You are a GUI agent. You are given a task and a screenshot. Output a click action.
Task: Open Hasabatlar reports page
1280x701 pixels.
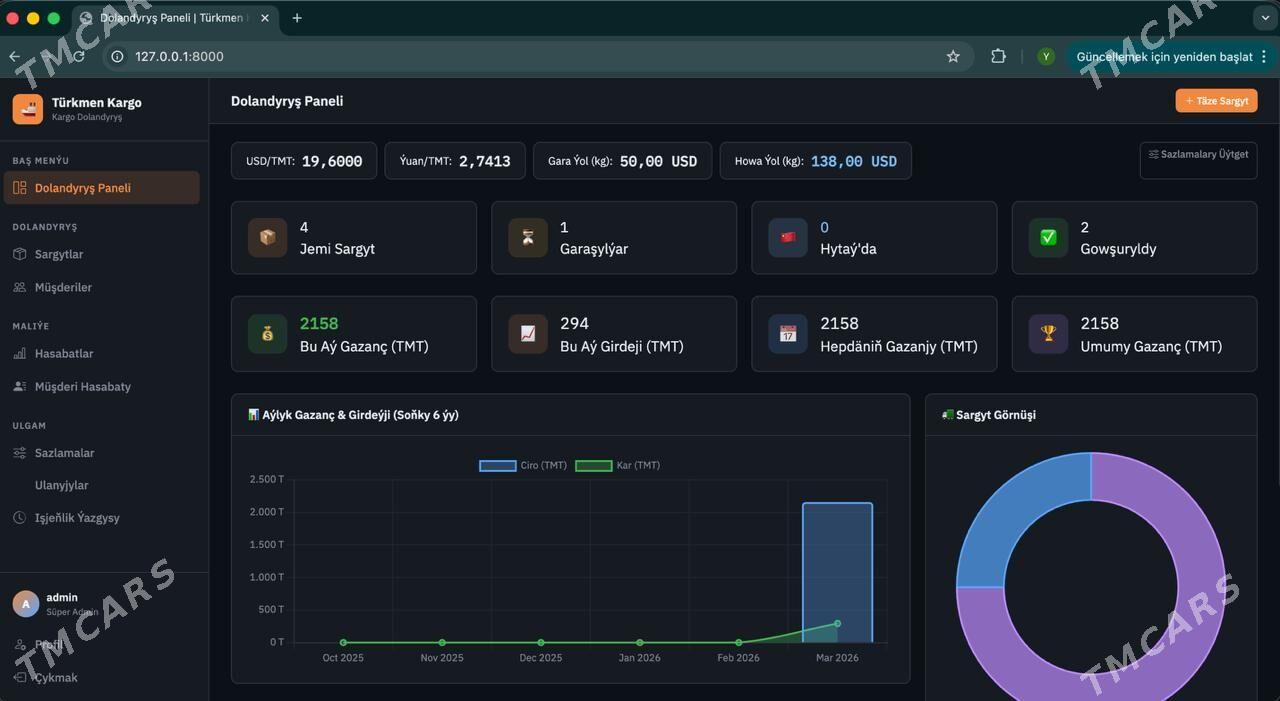pyautogui.click(x=64, y=353)
